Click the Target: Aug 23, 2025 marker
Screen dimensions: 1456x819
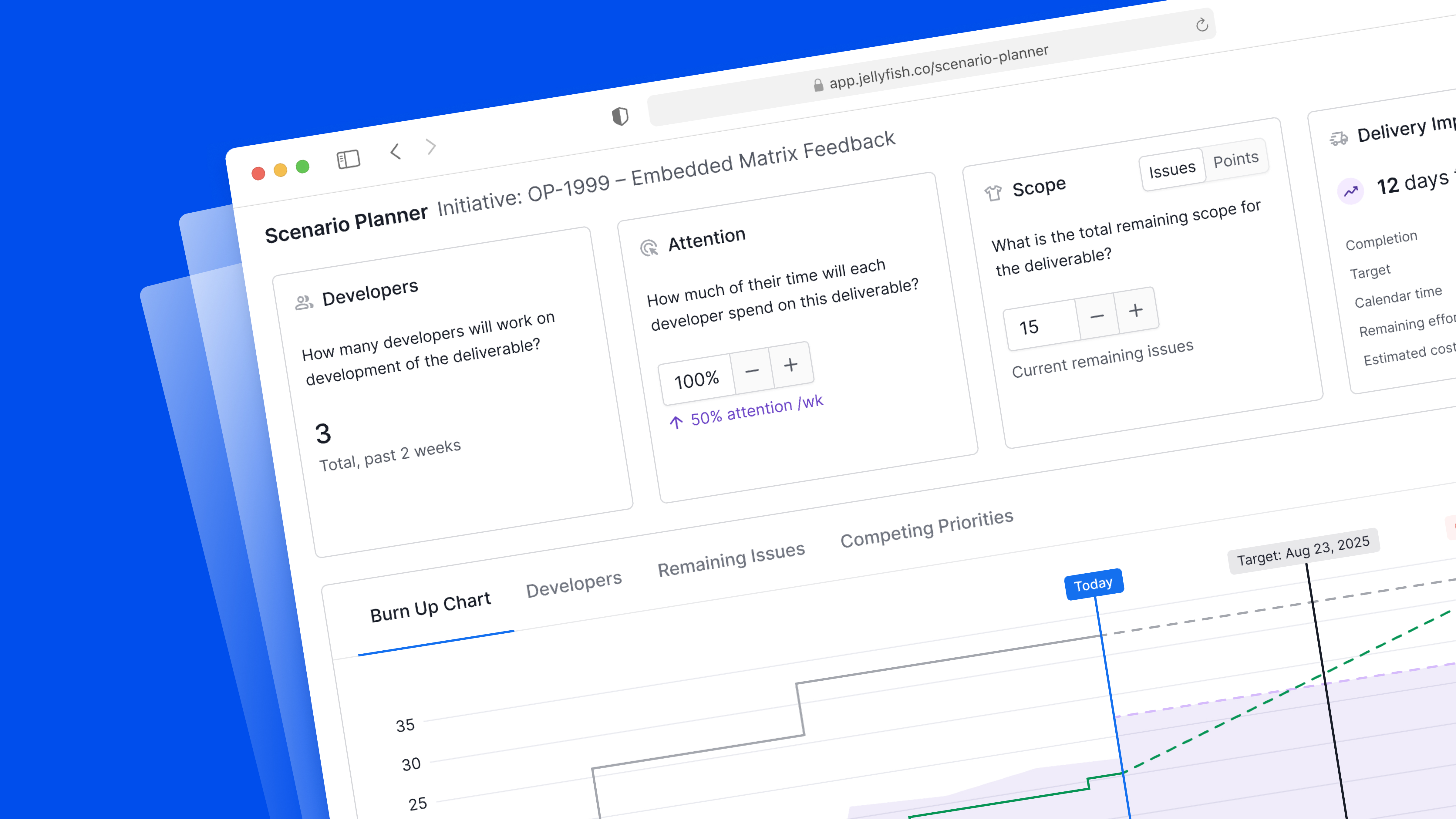pyautogui.click(x=1303, y=551)
